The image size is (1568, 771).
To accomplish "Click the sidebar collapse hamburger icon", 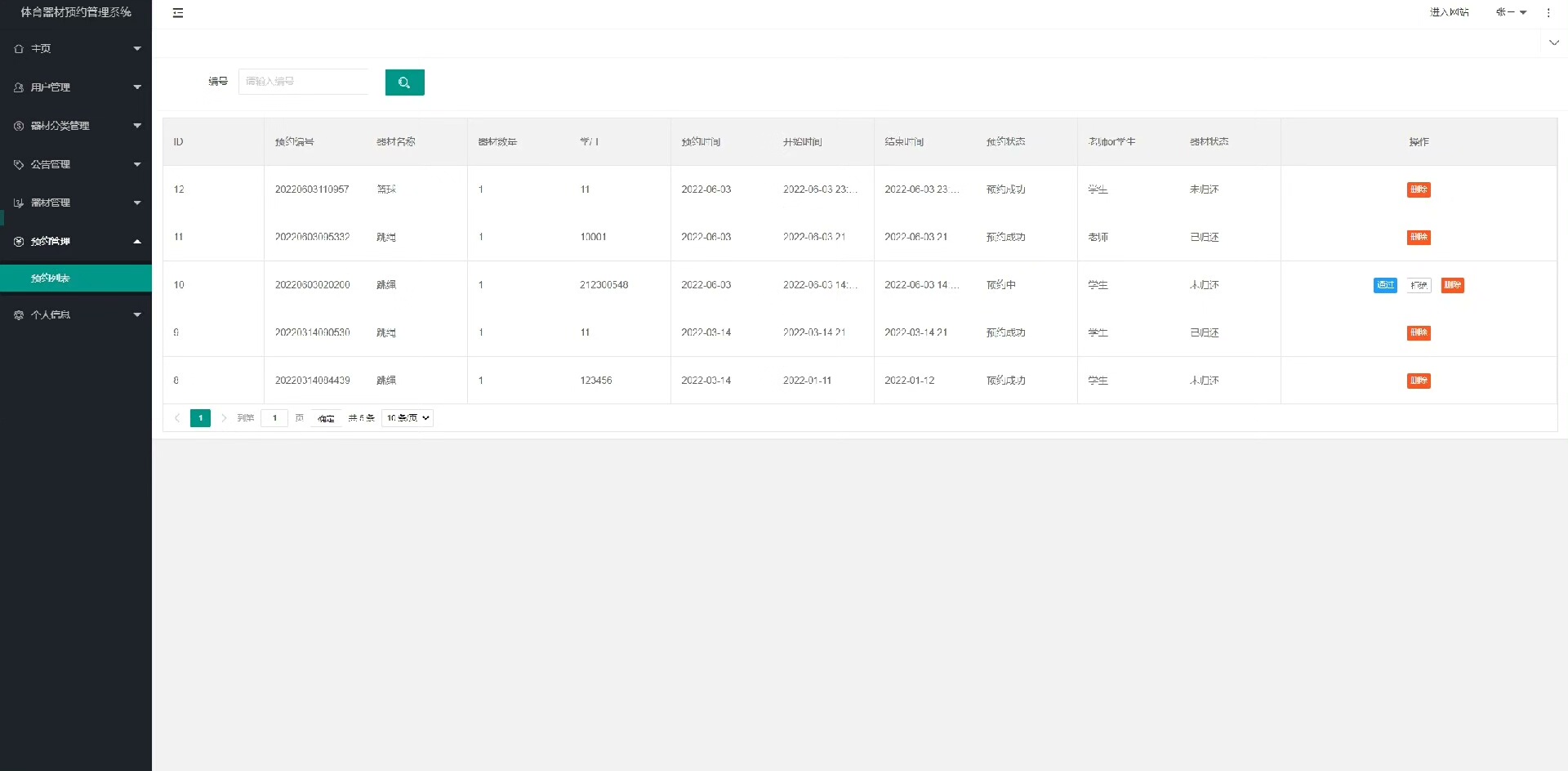I will coord(178,13).
